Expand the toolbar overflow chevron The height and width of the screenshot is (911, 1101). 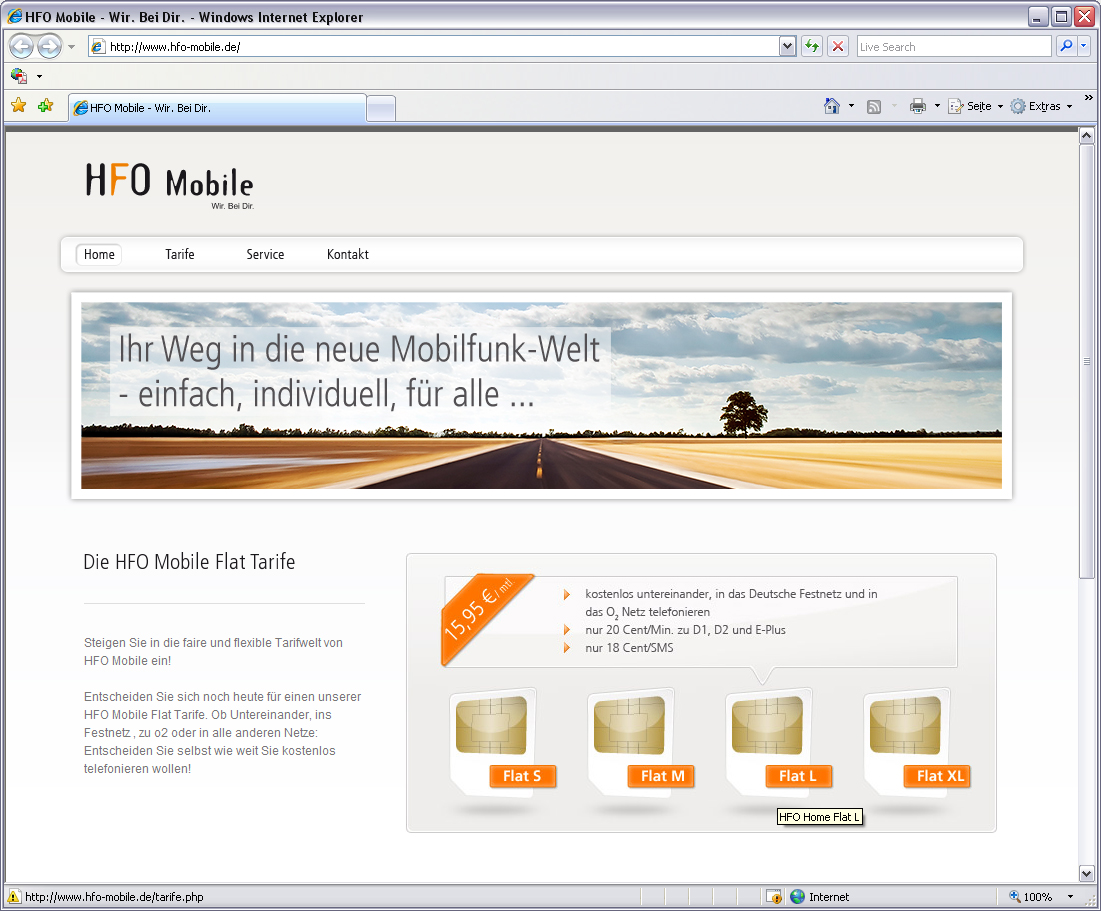tap(1088, 98)
